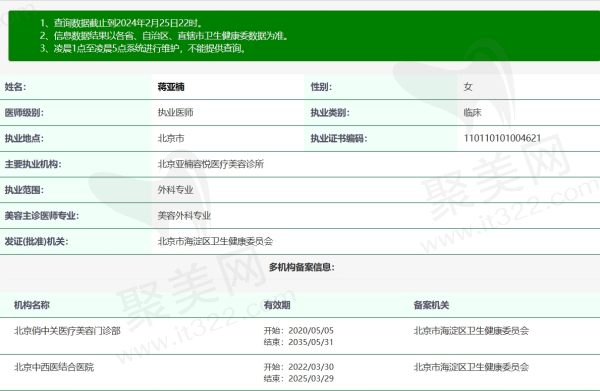The width and height of the screenshot is (600, 391).
Task: Click the gender value '女'
Action: tap(468, 87)
